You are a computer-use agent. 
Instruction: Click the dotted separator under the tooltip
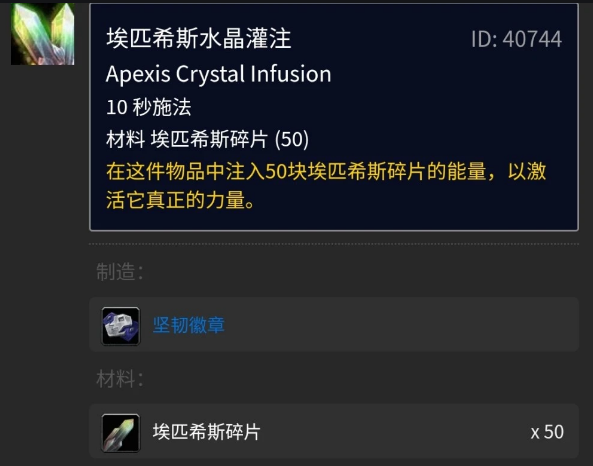click(334, 244)
